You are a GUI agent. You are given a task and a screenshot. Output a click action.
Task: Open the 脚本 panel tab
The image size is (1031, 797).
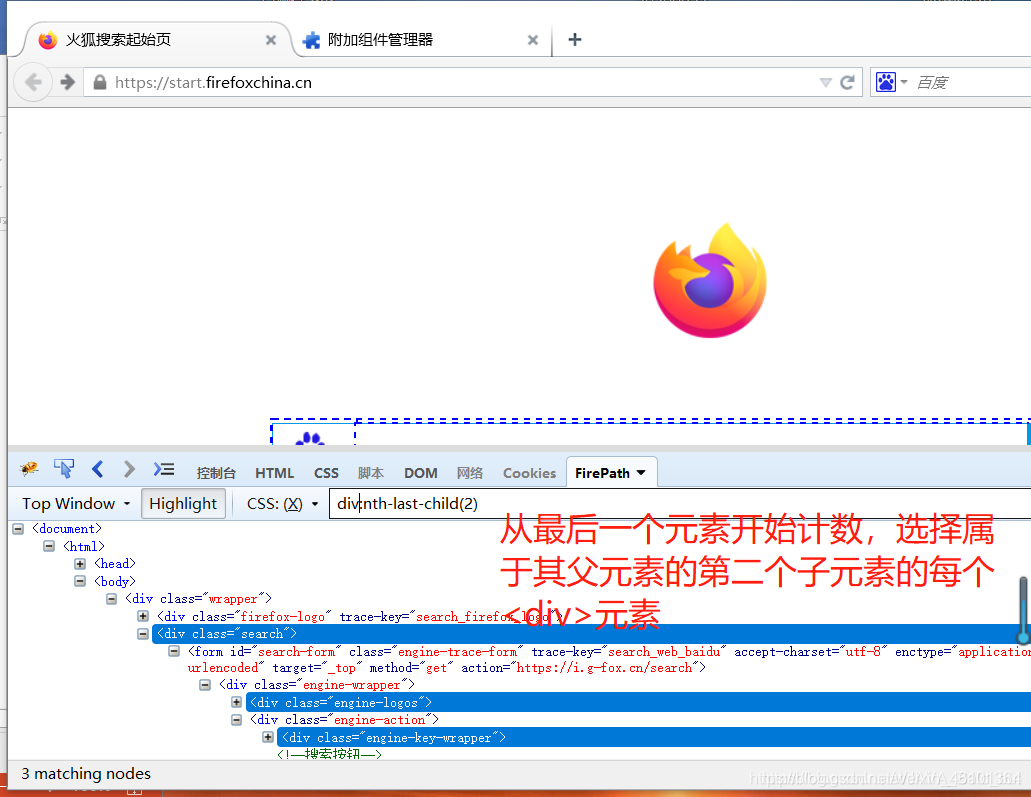coord(371,473)
